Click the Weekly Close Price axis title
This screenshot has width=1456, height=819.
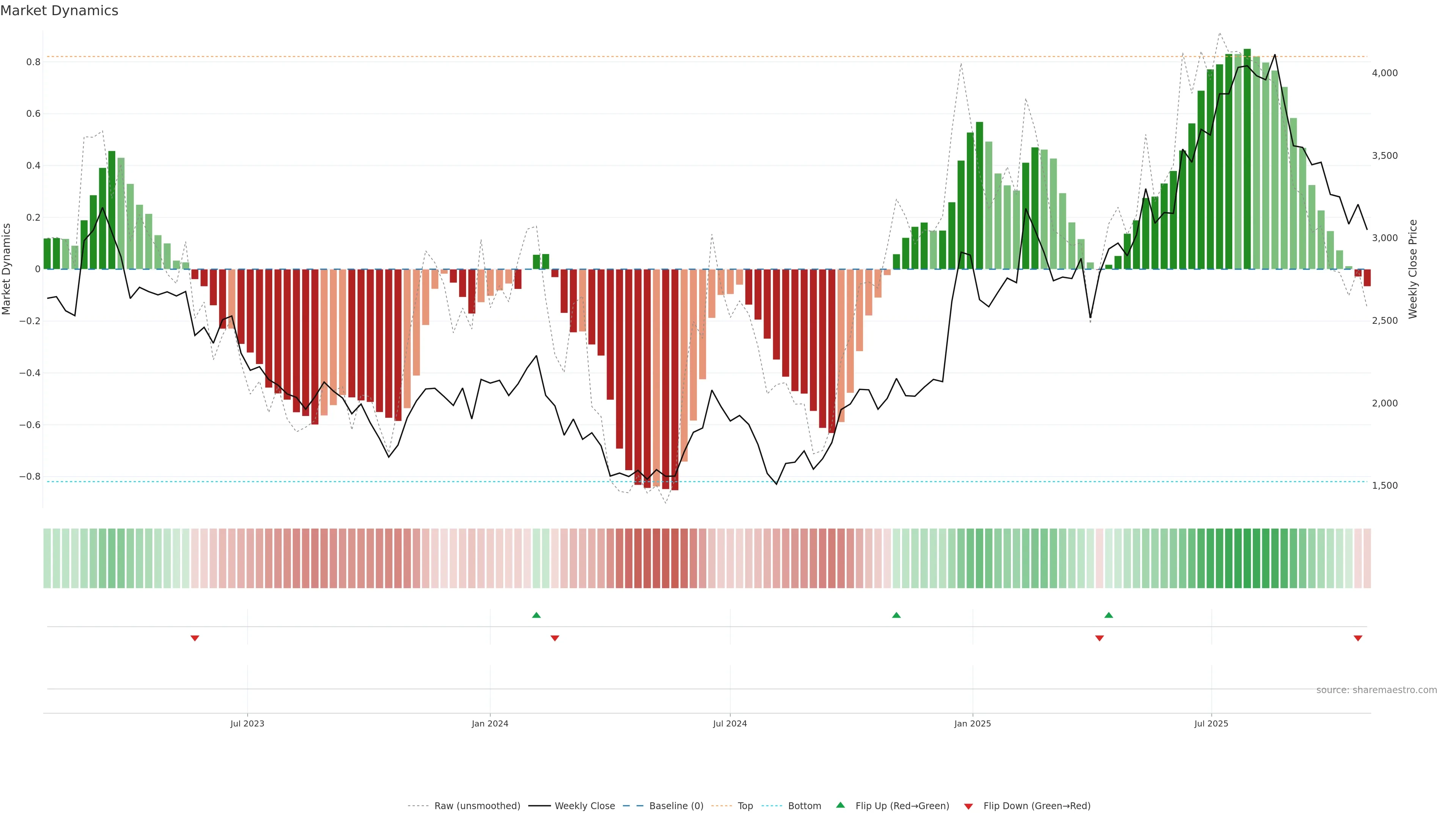pyautogui.click(x=1413, y=269)
